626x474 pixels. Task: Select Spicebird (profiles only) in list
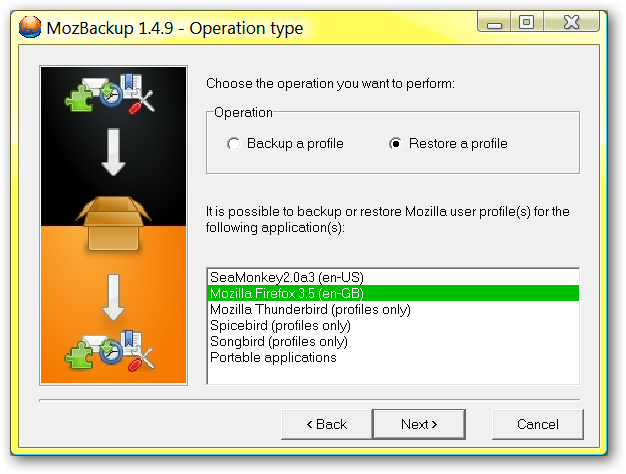point(393,325)
